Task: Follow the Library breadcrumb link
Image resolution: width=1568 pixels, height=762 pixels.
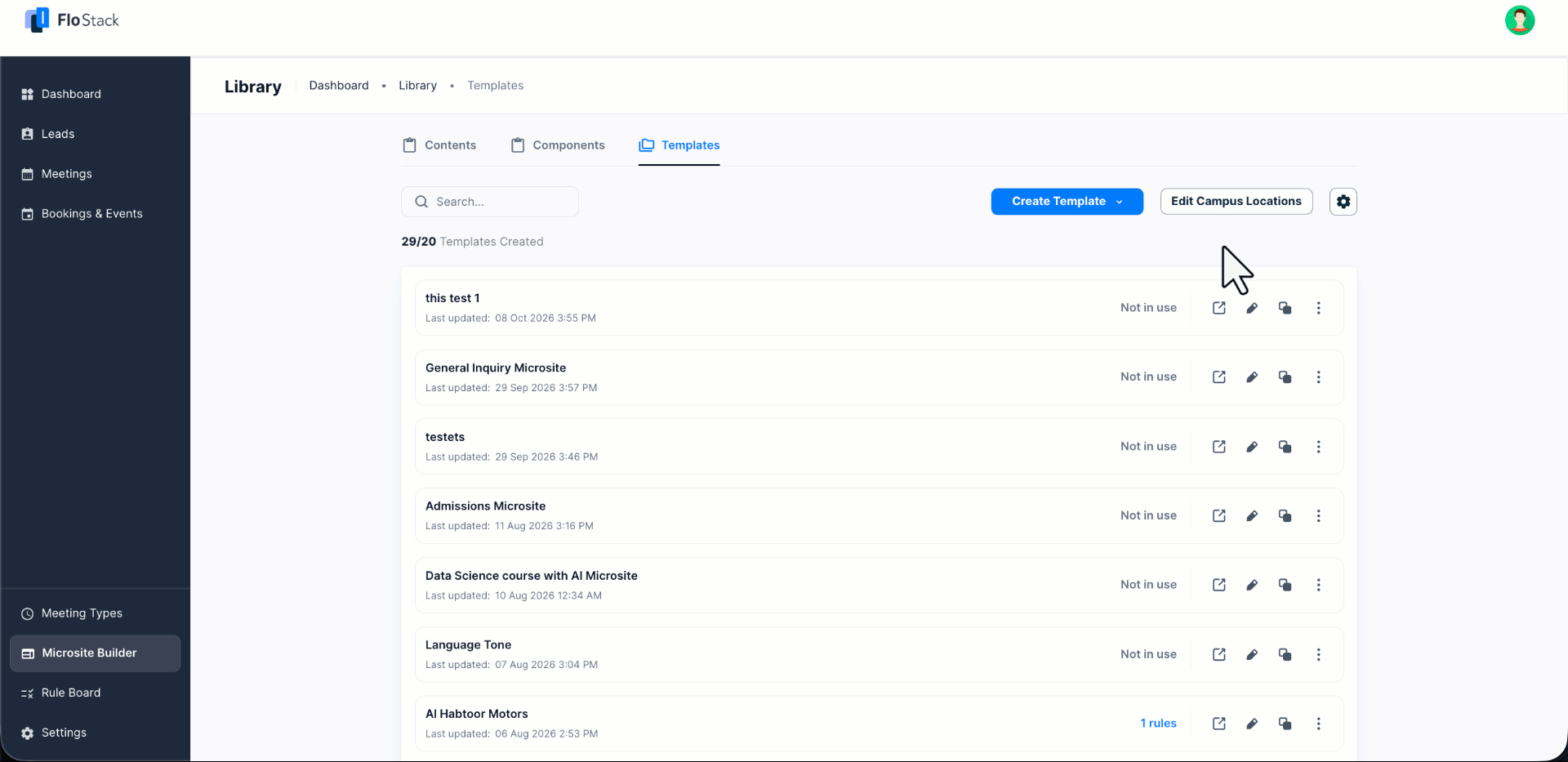Action: point(417,86)
